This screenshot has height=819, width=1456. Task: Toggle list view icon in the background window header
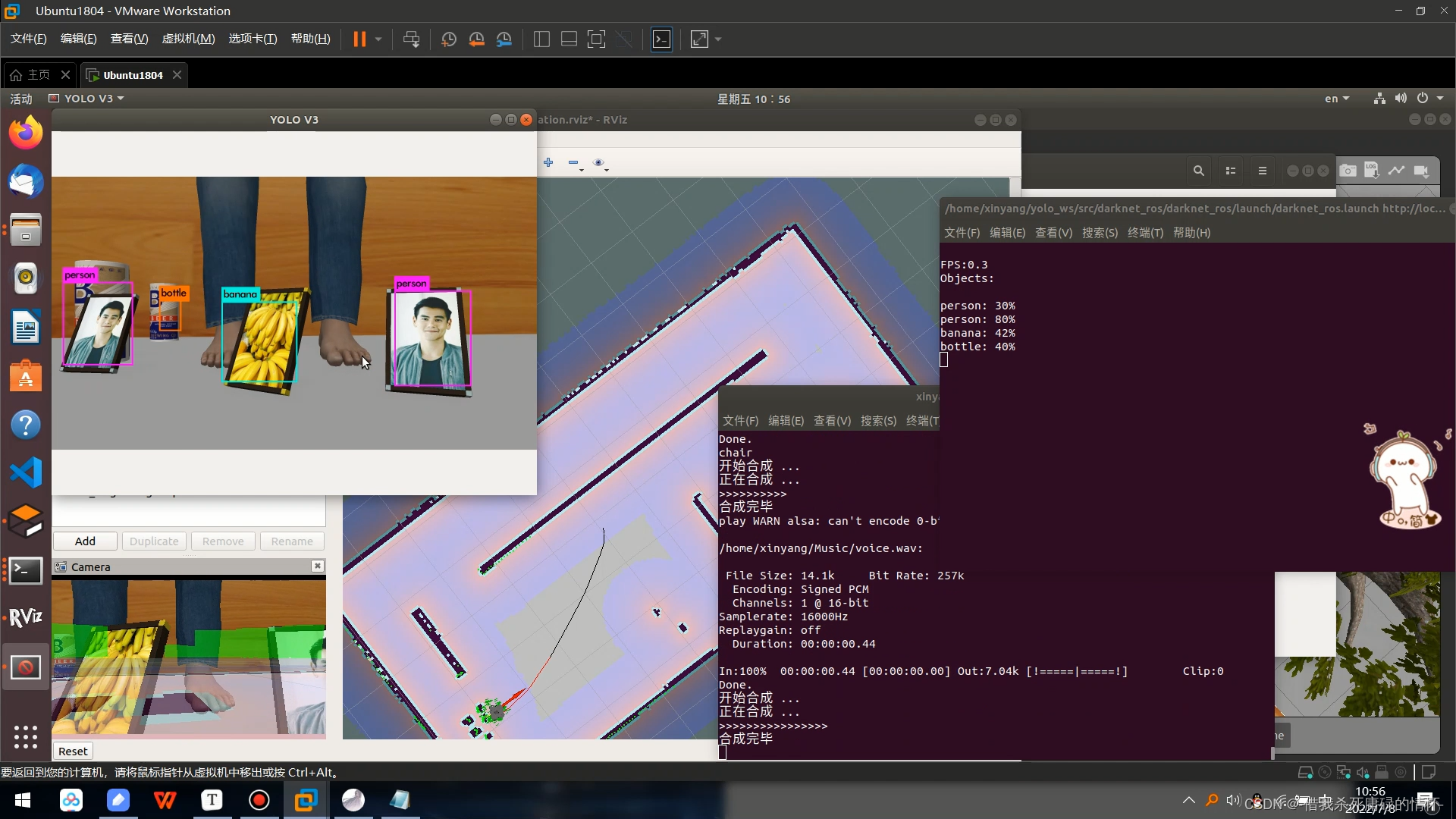coord(1231,171)
